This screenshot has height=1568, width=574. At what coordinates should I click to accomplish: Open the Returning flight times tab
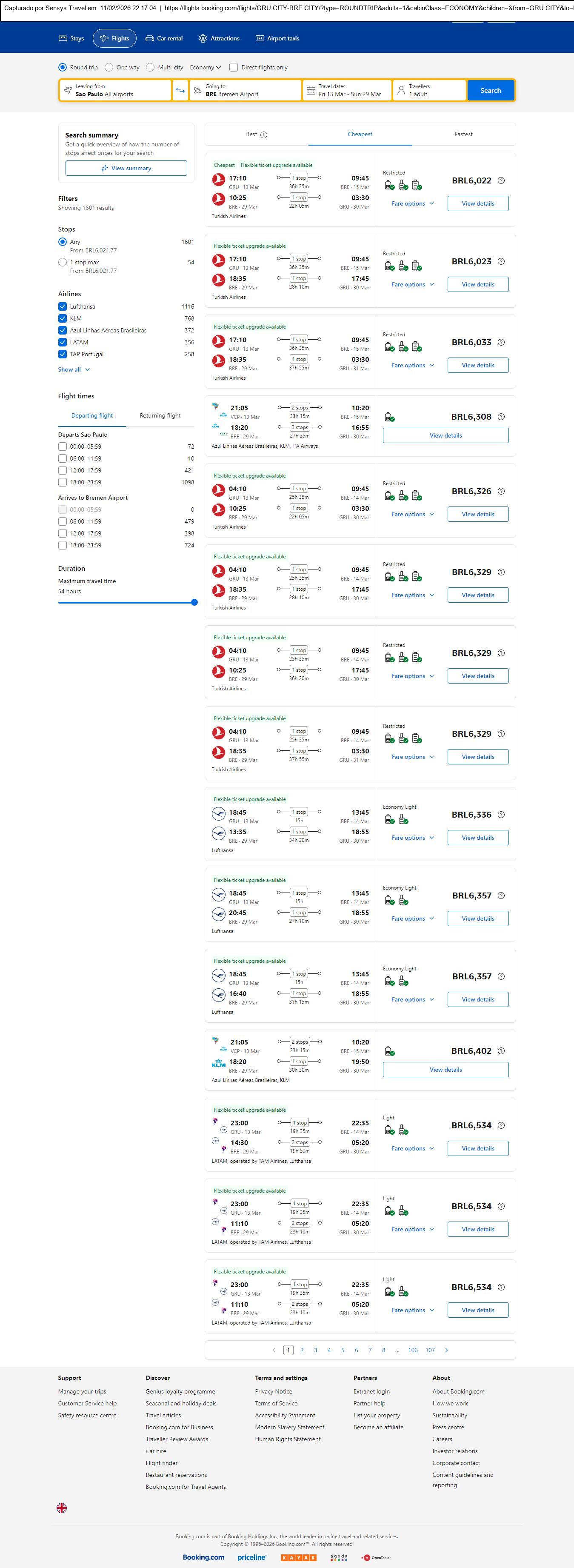[160, 416]
